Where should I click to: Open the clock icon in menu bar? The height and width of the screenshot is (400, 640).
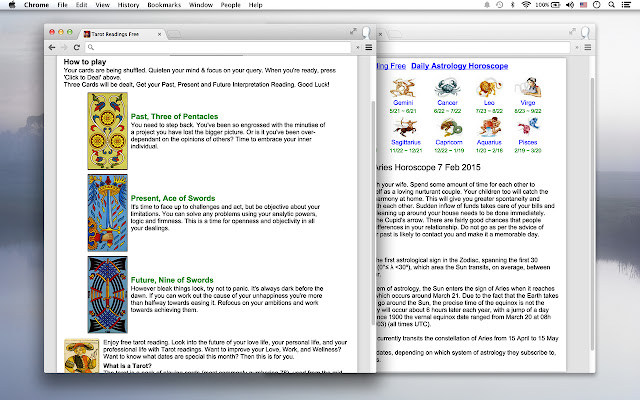tap(597, 5)
